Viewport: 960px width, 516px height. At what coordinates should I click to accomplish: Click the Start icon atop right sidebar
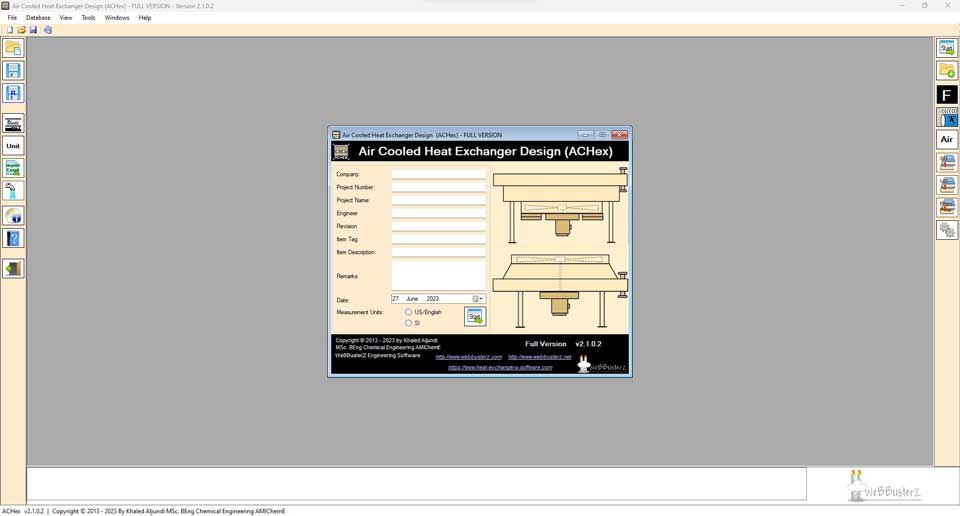tap(947, 48)
